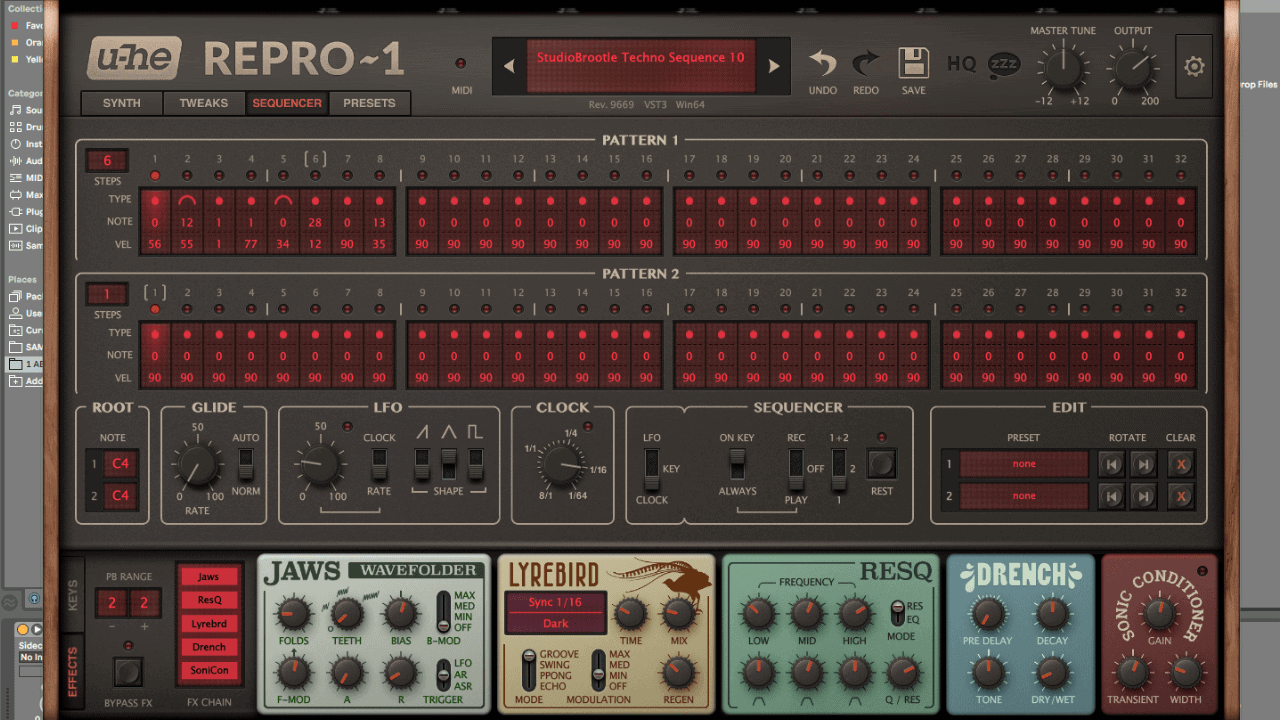Click the MASTER TUNE knob
Image resolution: width=1280 pixels, height=720 pixels.
1062,68
